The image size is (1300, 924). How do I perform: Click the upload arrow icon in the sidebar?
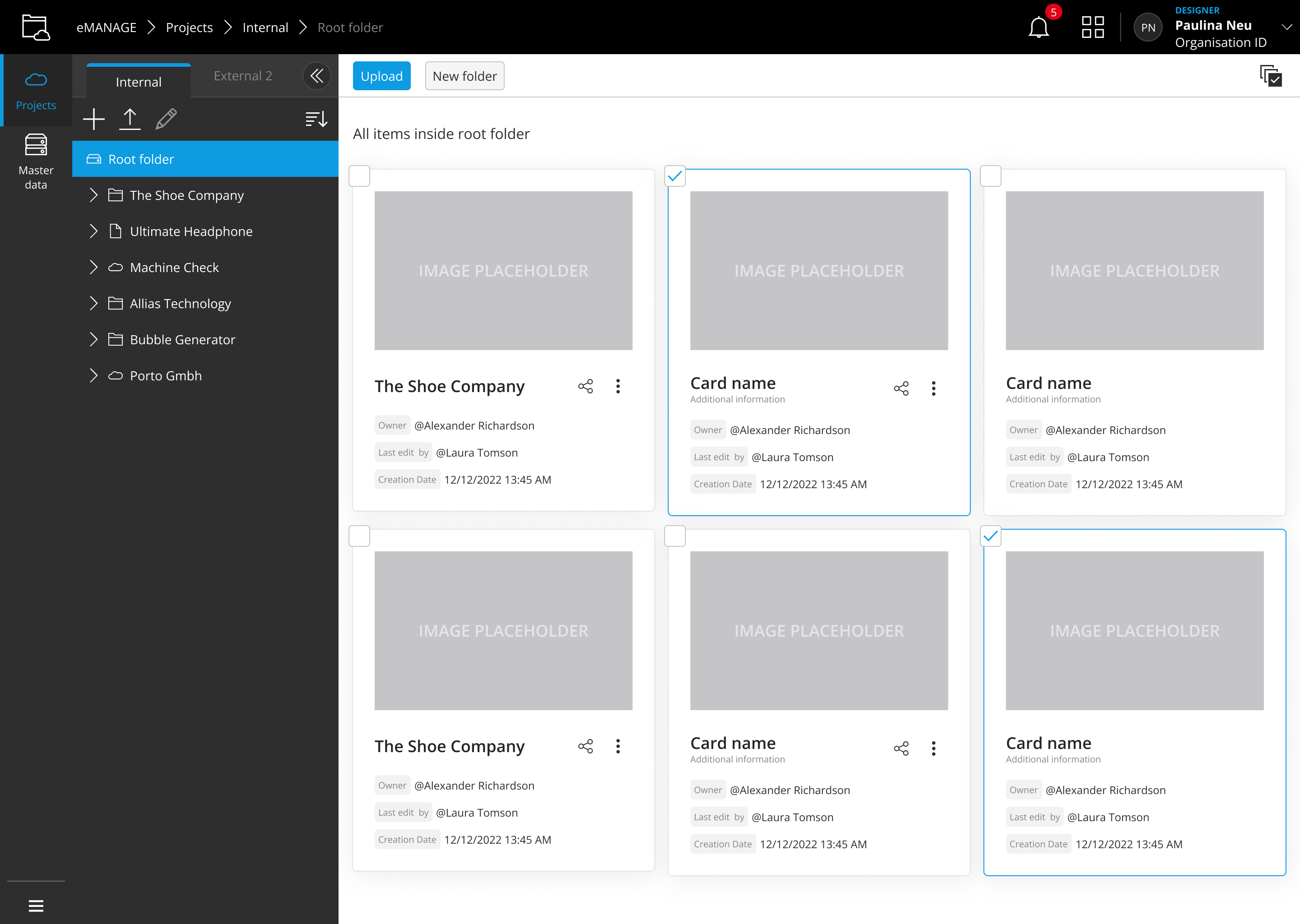click(130, 119)
